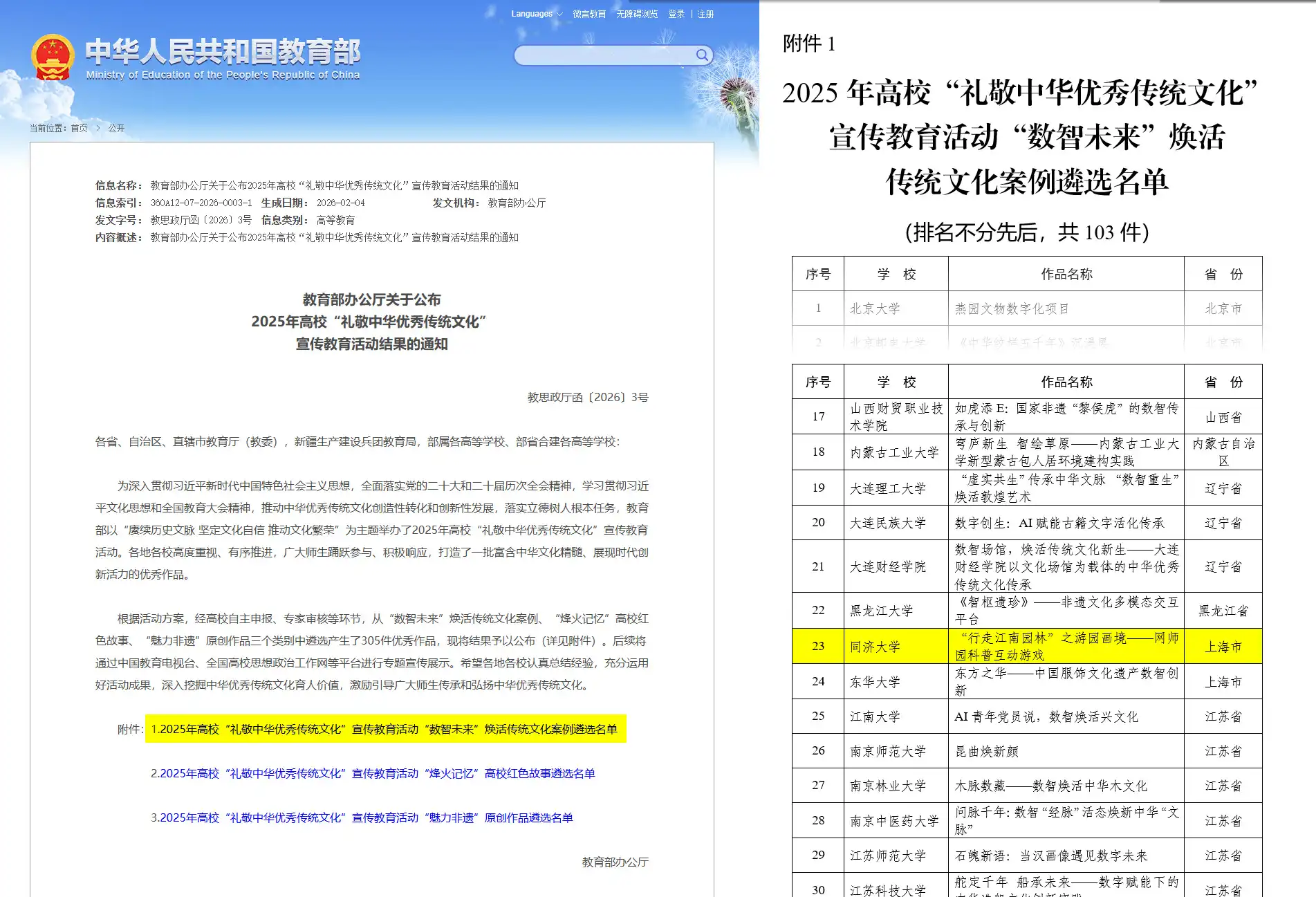Click the 内蒙古工业大学 cell
This screenshot has width=1316, height=897.
point(896,452)
